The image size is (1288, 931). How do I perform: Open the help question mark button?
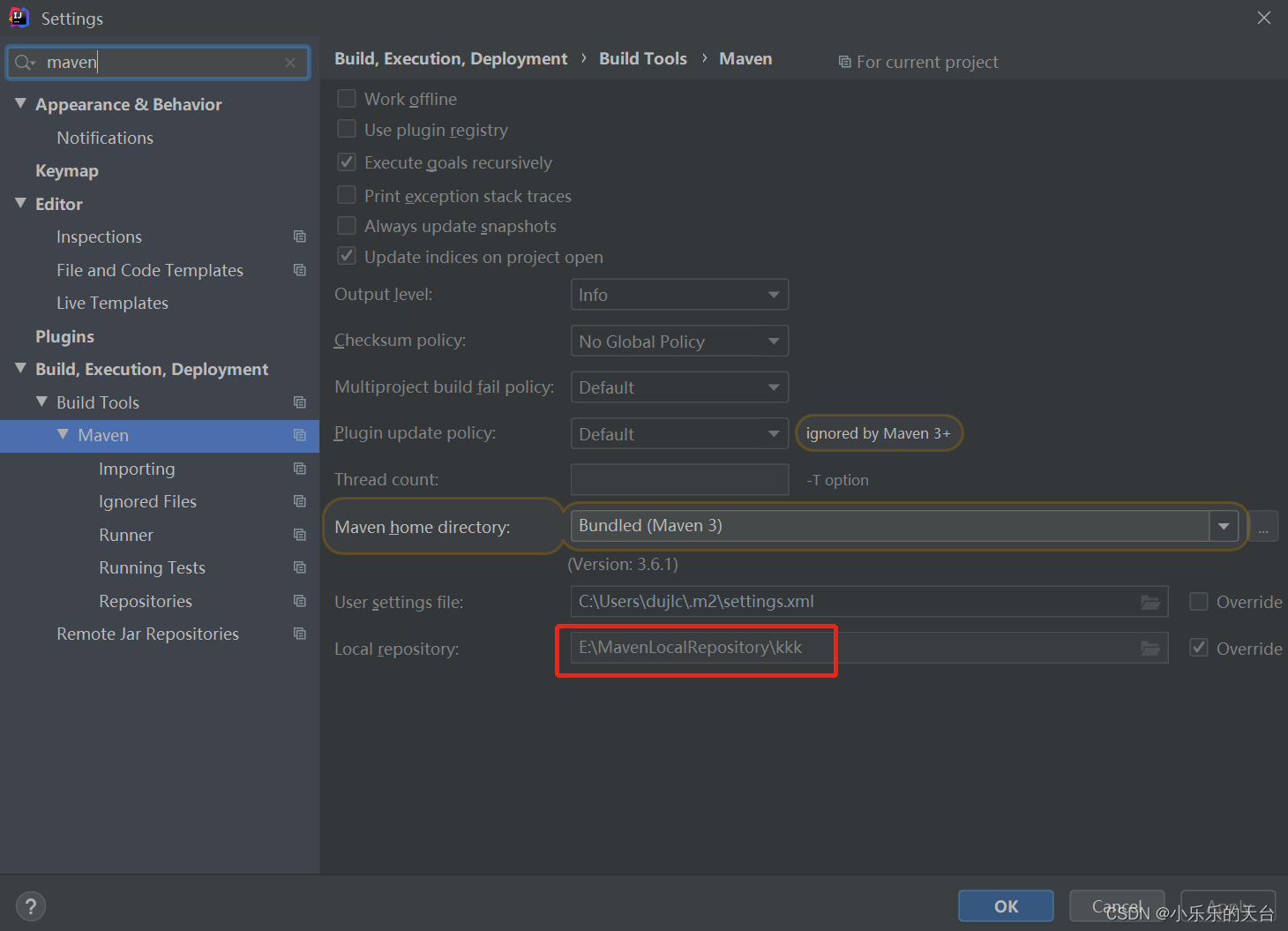point(31,906)
